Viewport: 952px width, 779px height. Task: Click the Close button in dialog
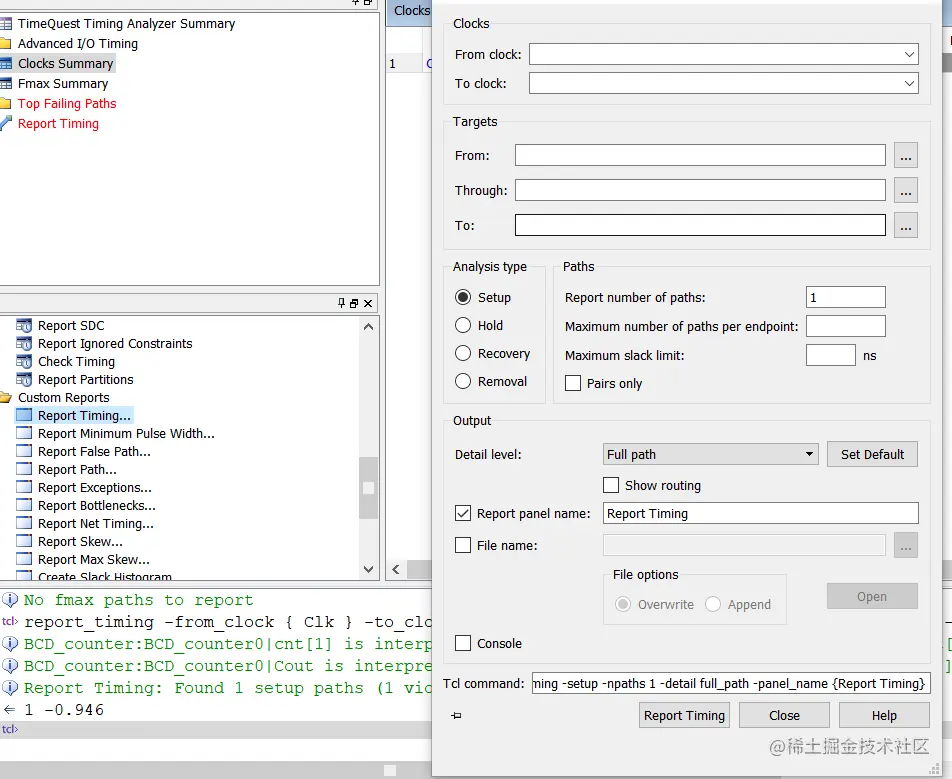pyautogui.click(x=784, y=715)
